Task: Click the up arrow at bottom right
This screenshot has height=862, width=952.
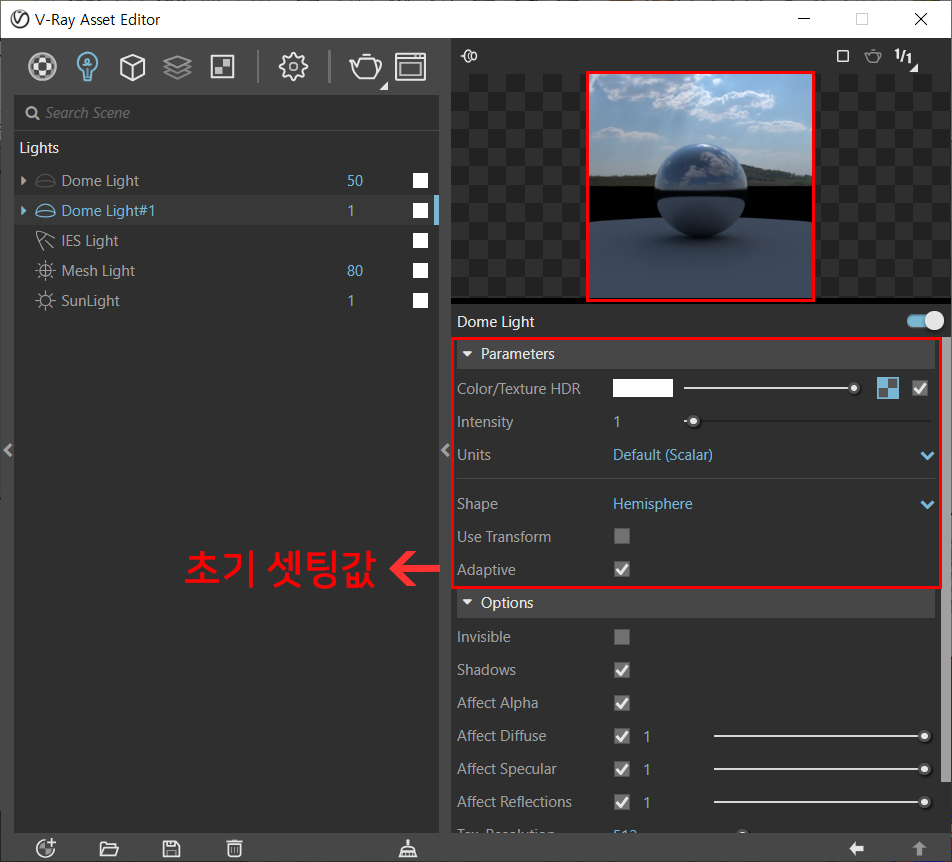Action: tap(919, 848)
